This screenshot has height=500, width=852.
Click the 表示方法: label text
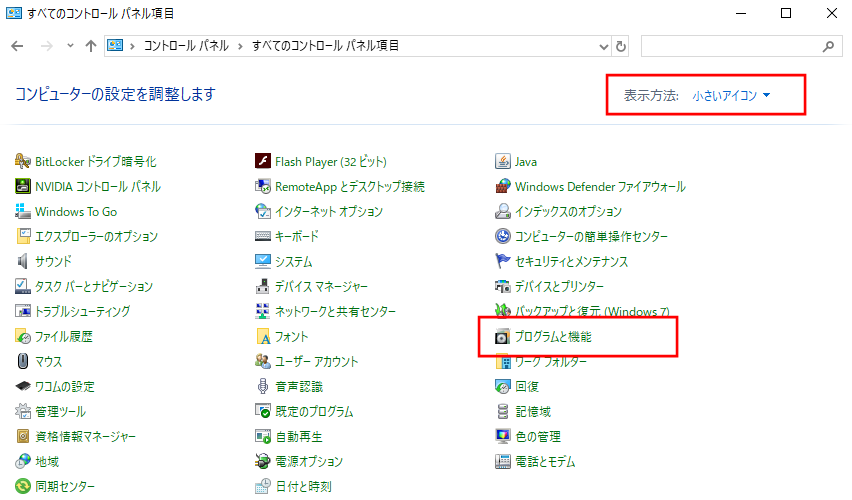651,96
